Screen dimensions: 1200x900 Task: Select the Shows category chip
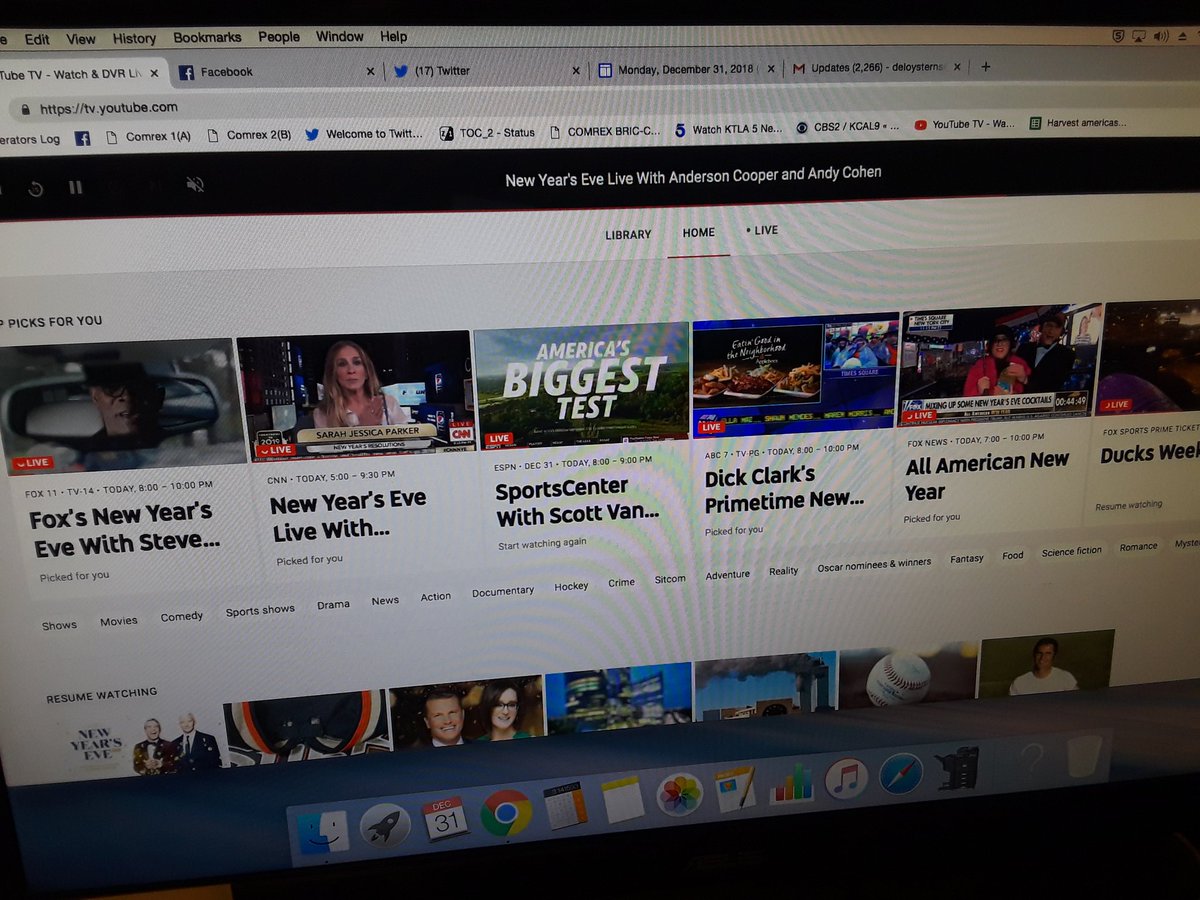[x=59, y=625]
